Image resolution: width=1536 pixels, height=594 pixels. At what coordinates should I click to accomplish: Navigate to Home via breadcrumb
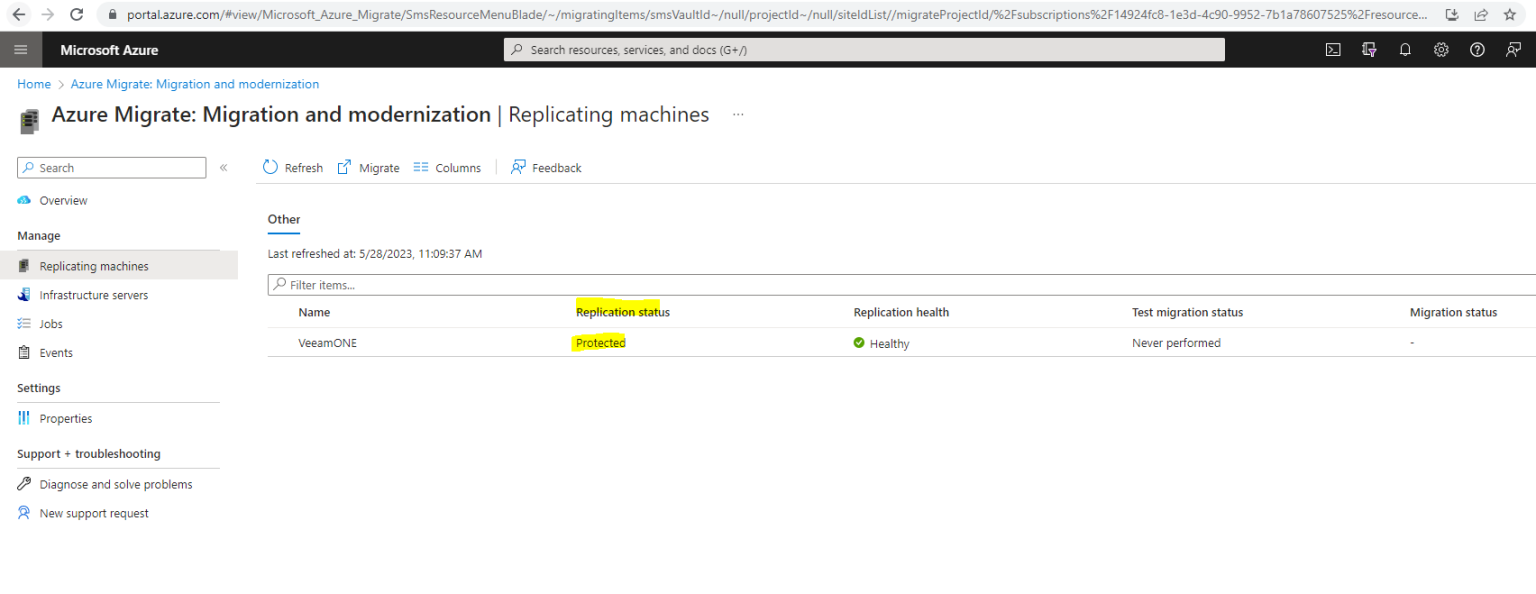tap(33, 84)
